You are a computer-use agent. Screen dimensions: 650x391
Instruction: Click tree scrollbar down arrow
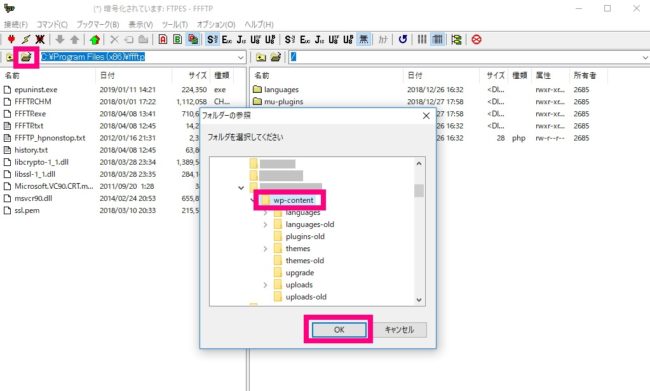tap(419, 299)
